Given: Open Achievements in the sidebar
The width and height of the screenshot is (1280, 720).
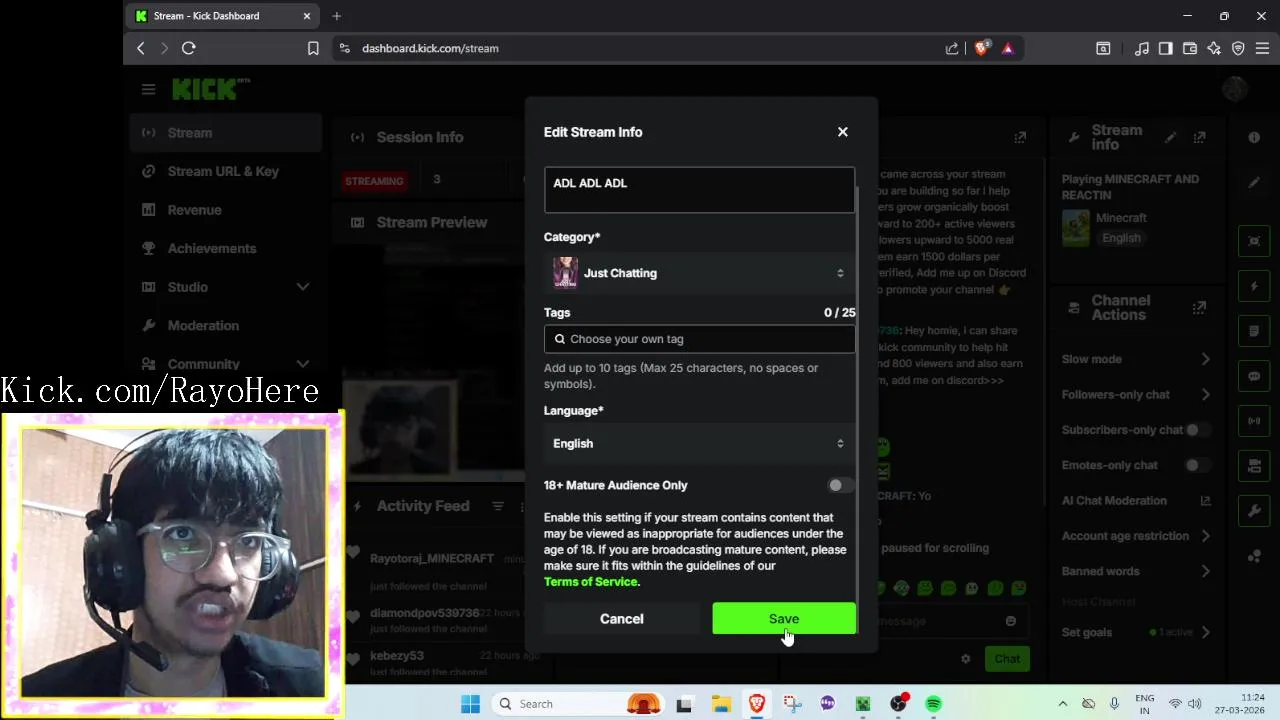Looking at the screenshot, I should point(225,248).
